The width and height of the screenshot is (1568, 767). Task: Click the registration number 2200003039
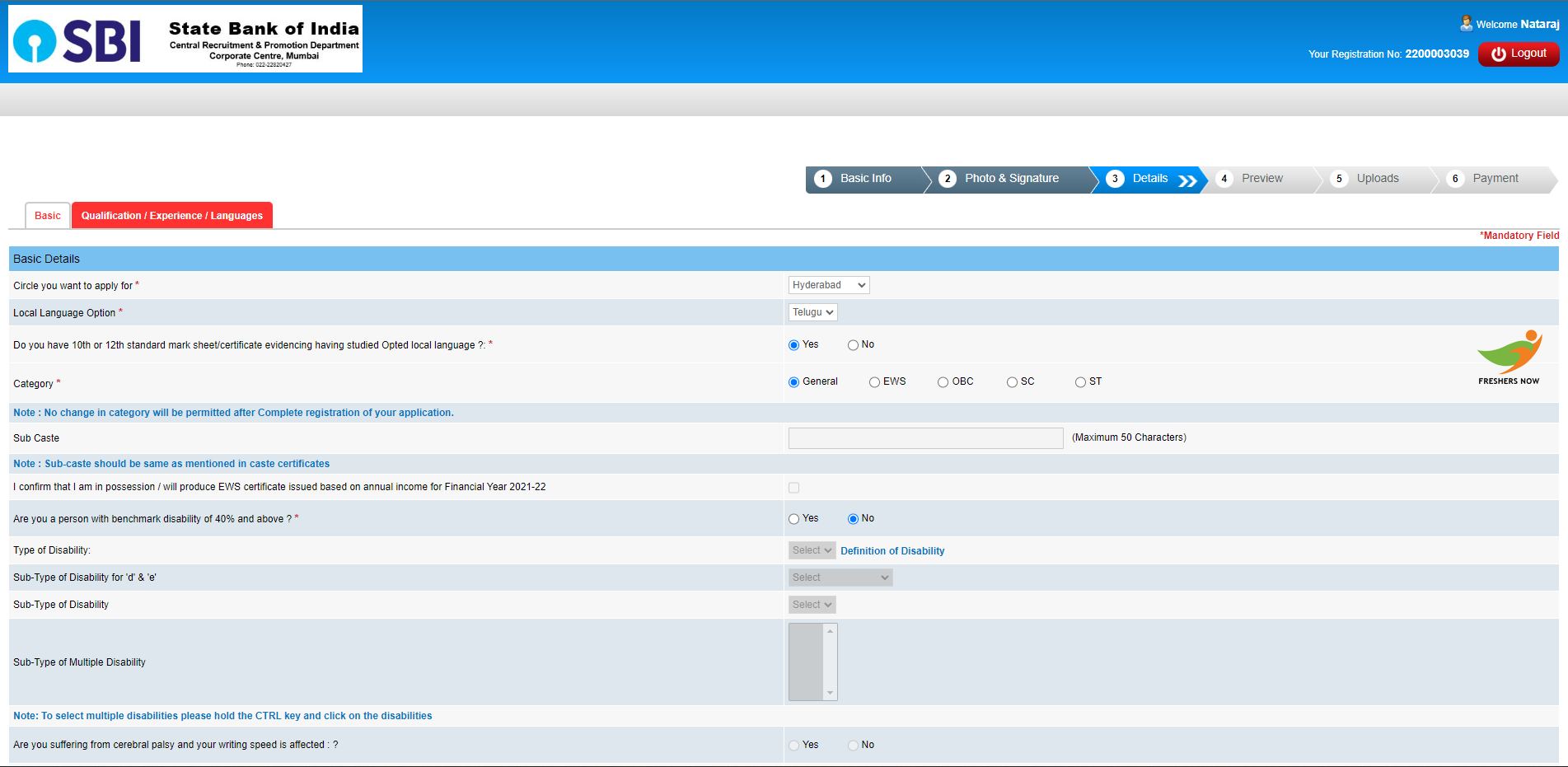click(x=1437, y=54)
